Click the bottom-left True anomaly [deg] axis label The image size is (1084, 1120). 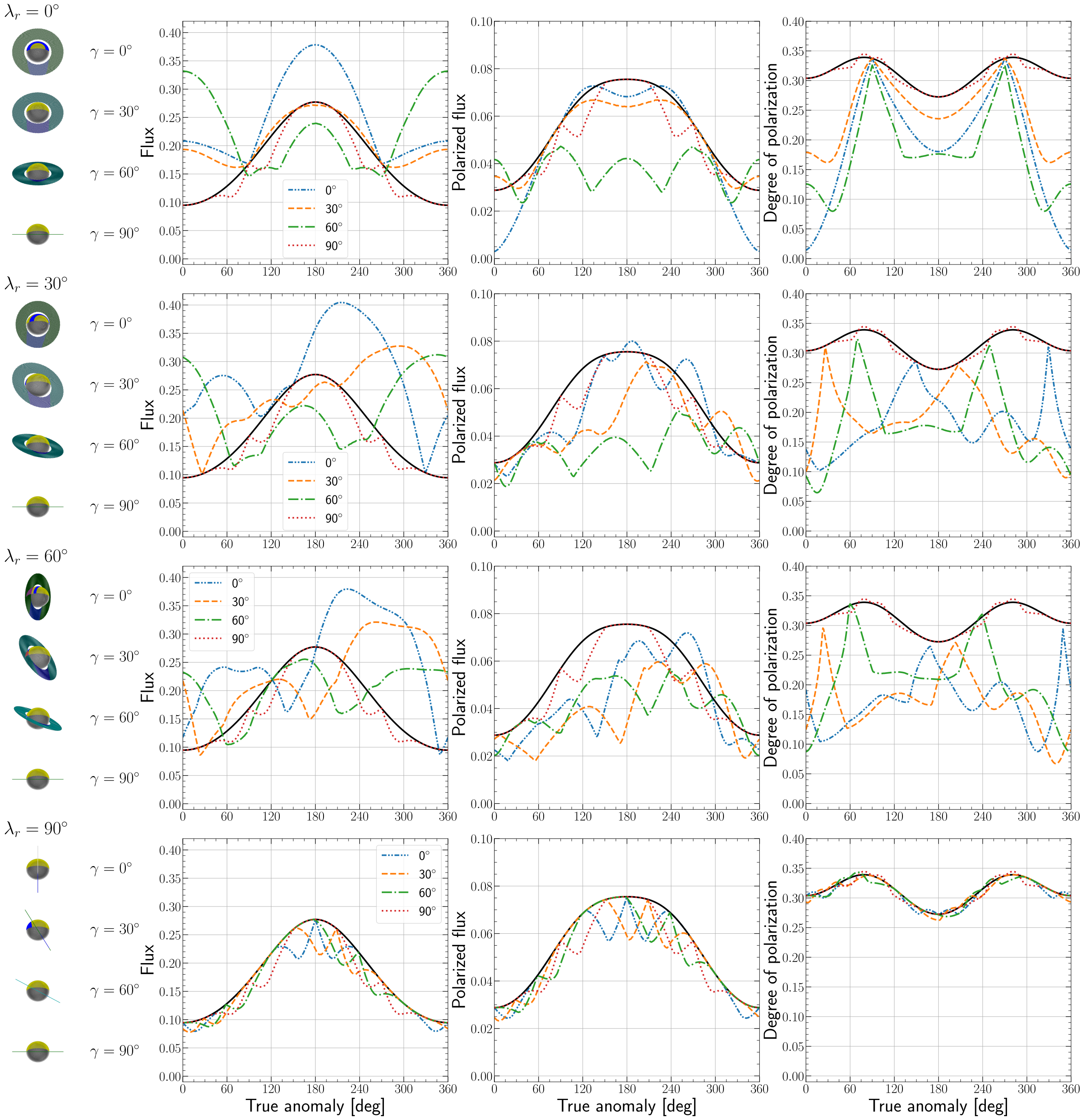click(315, 1106)
